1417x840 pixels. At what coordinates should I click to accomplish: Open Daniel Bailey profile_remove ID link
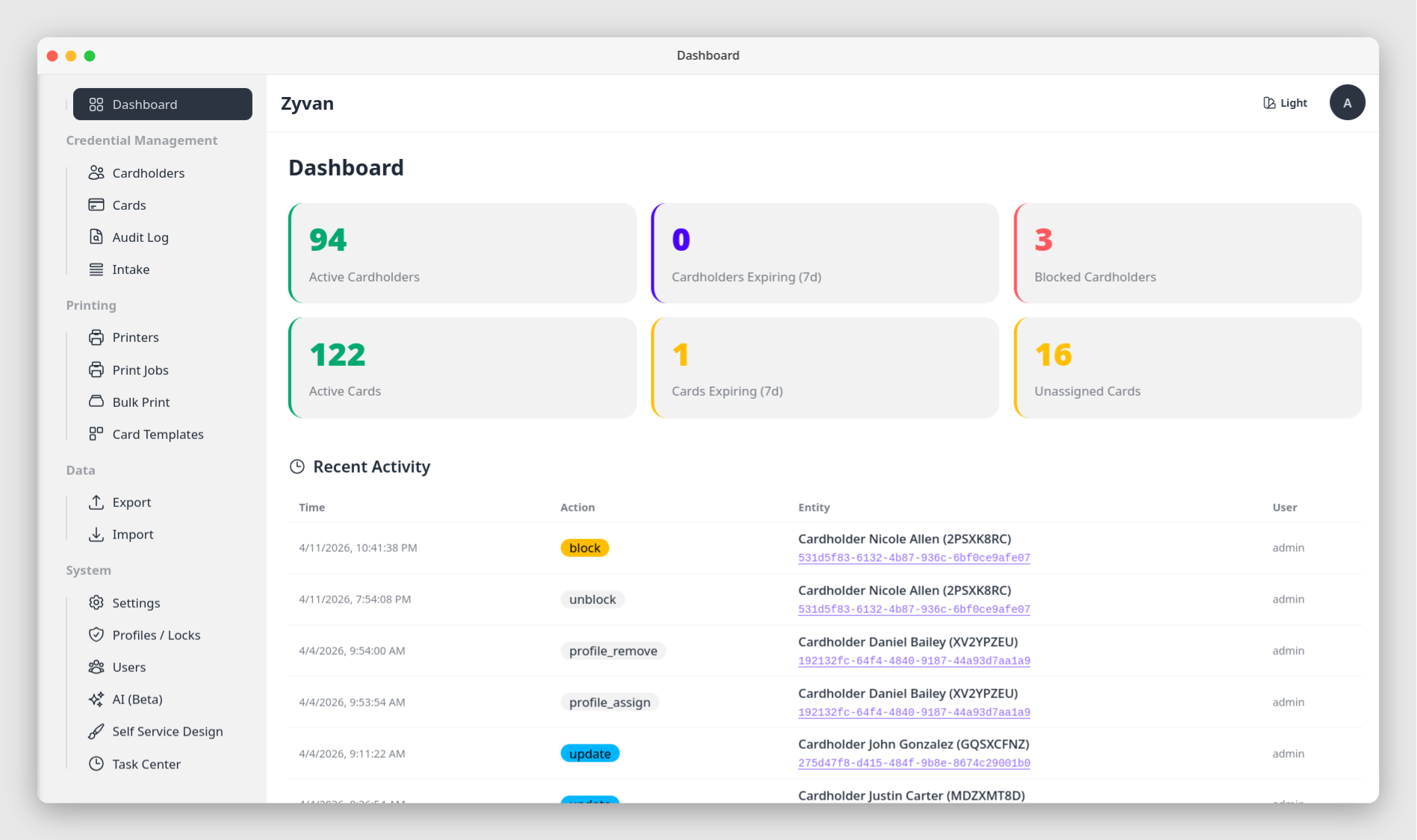point(914,661)
